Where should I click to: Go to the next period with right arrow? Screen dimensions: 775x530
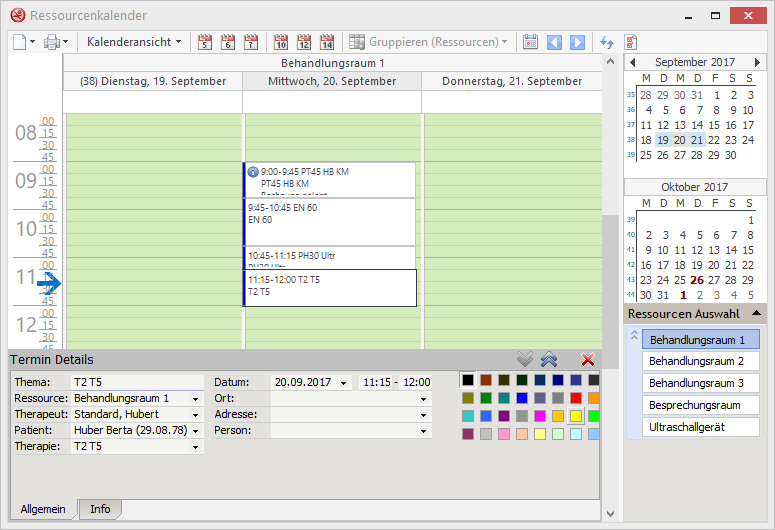[577, 42]
